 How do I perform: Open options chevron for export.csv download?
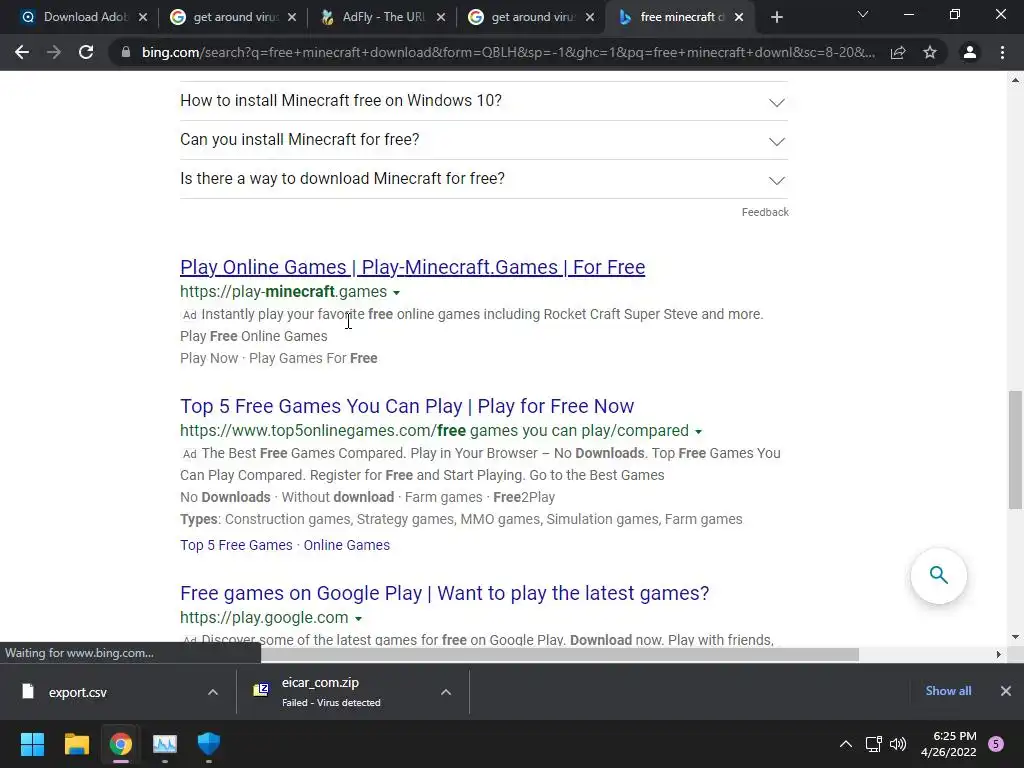coord(213,692)
